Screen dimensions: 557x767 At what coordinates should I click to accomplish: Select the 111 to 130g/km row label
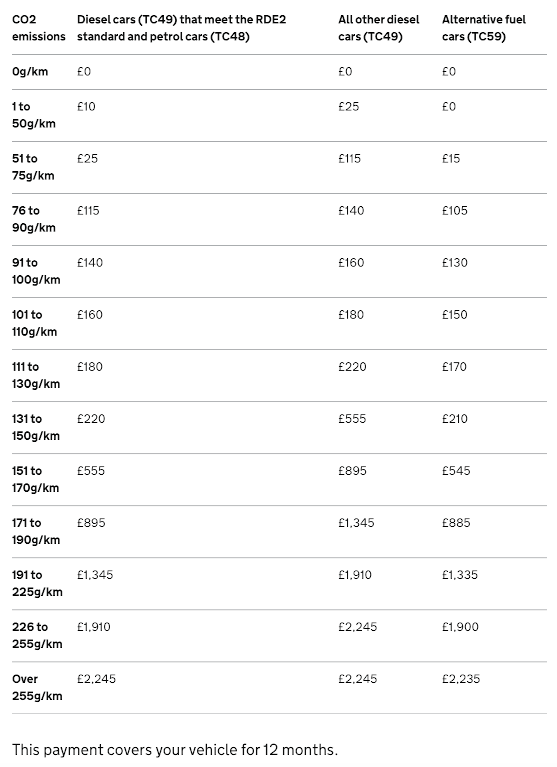click(36, 375)
